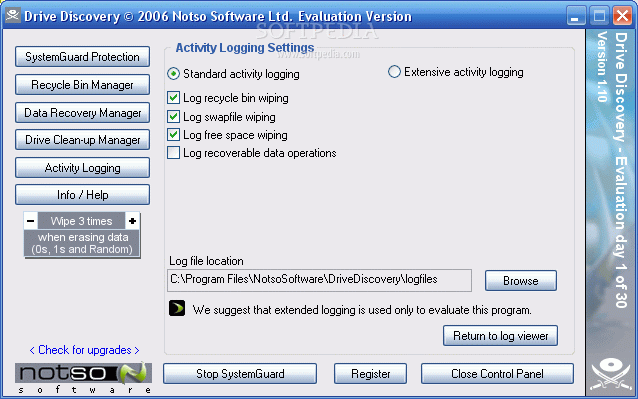Open Info / Help section
Screen dimensions: 638x399
82,195
